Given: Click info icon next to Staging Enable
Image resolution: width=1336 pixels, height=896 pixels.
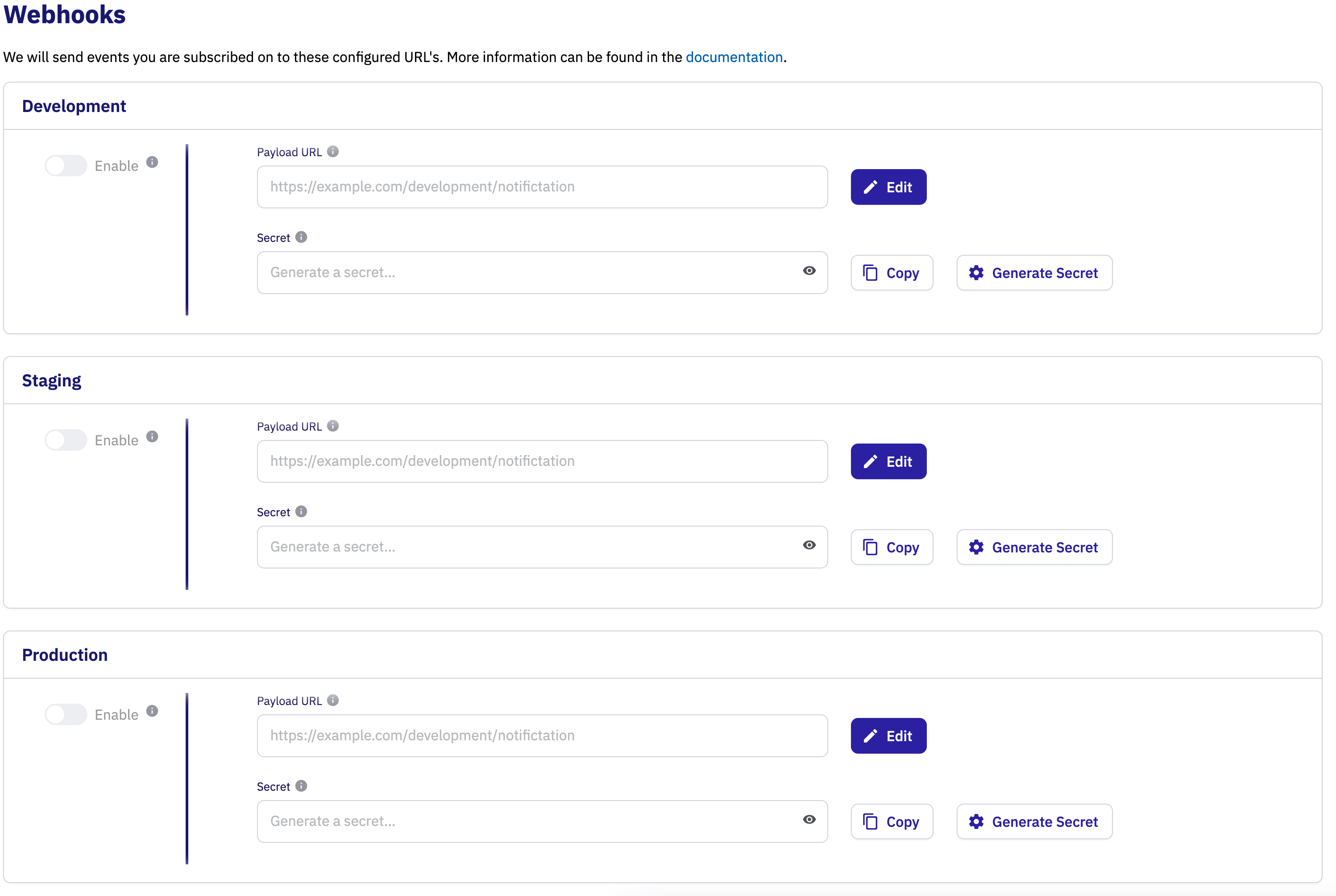Looking at the screenshot, I should coord(152,436).
